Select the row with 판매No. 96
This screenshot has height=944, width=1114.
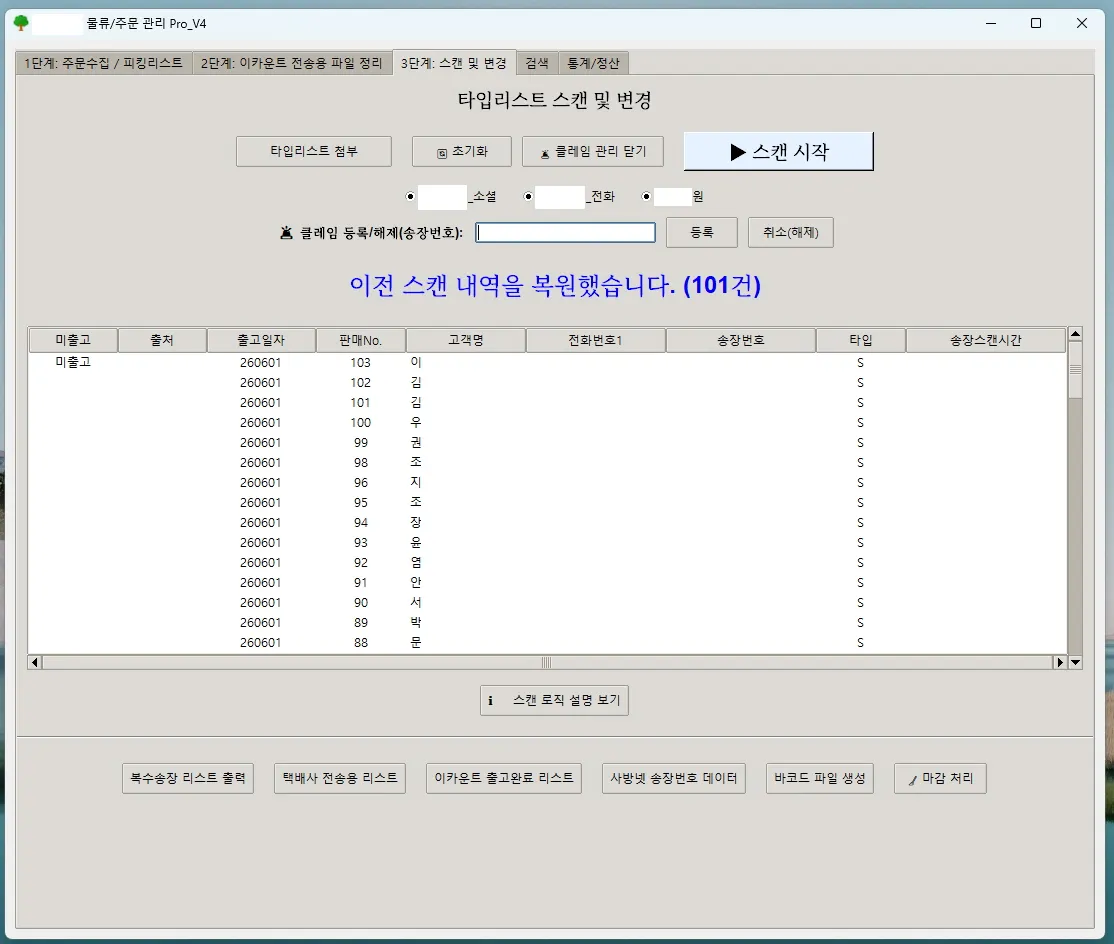547,482
